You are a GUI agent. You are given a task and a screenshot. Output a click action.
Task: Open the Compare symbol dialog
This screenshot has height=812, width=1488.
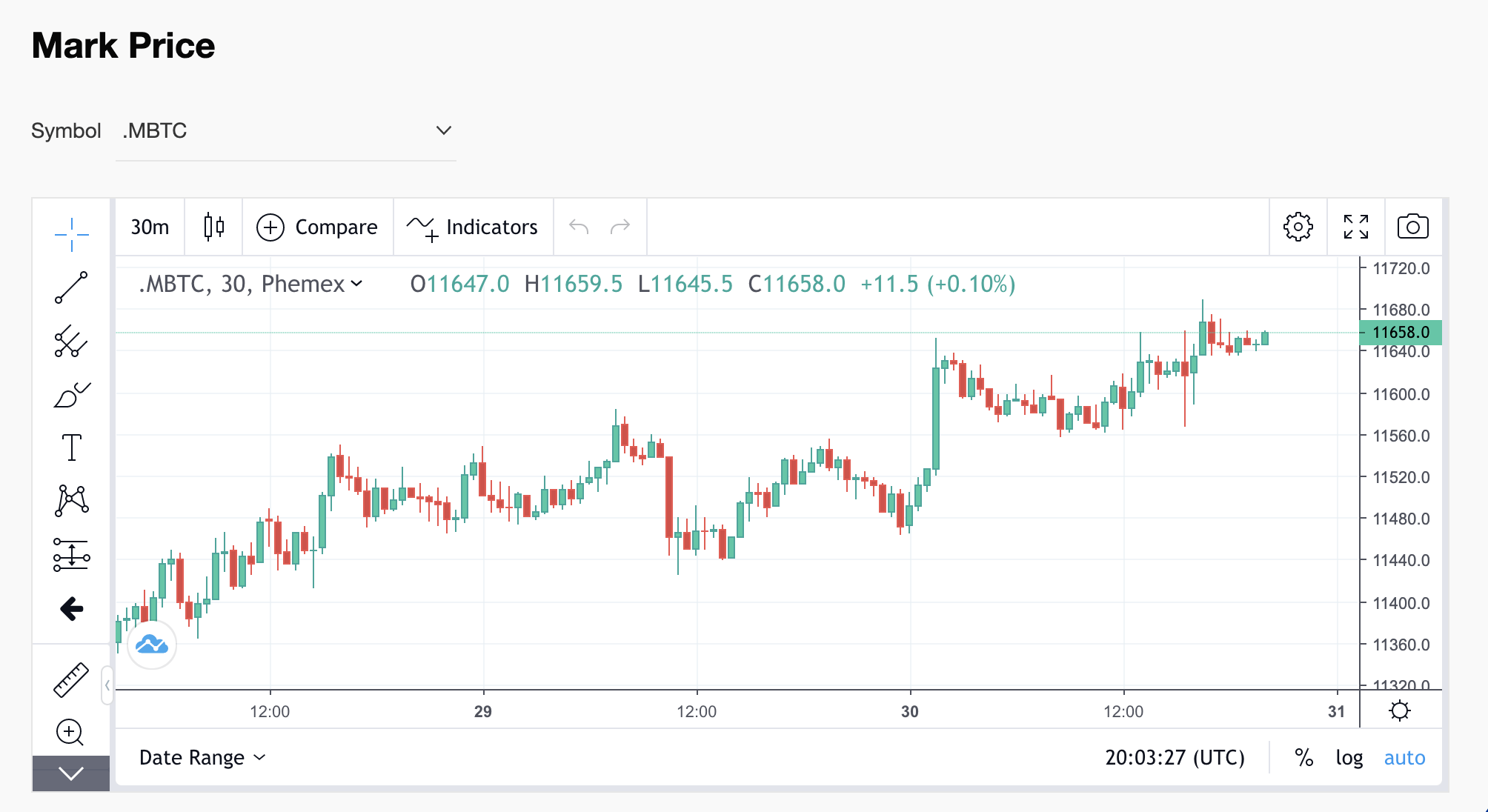(x=317, y=227)
